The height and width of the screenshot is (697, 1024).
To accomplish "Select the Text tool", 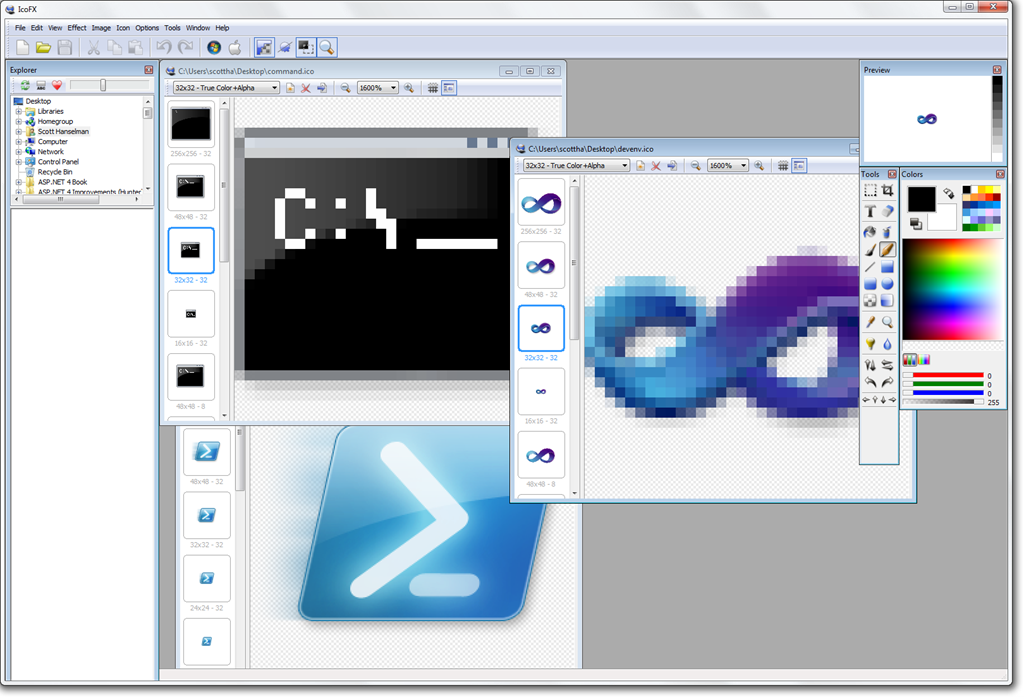I will pyautogui.click(x=870, y=211).
